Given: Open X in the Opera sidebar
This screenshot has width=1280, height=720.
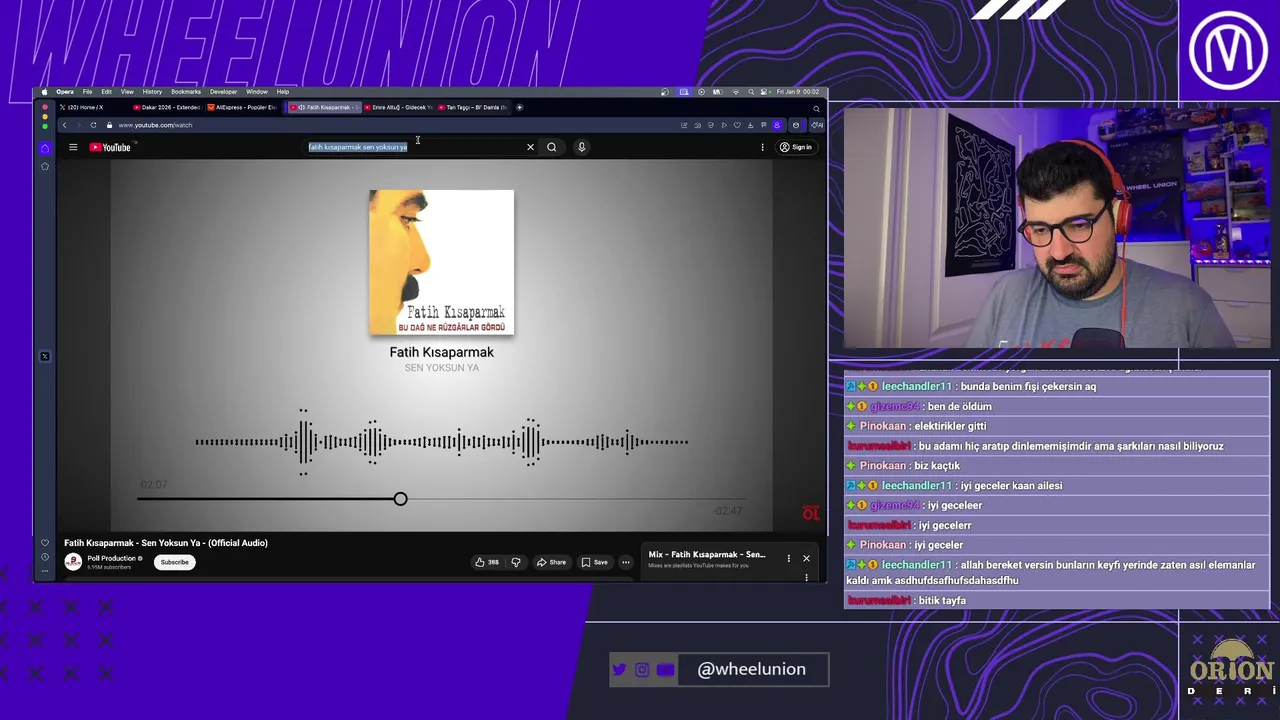Looking at the screenshot, I should 44,356.
